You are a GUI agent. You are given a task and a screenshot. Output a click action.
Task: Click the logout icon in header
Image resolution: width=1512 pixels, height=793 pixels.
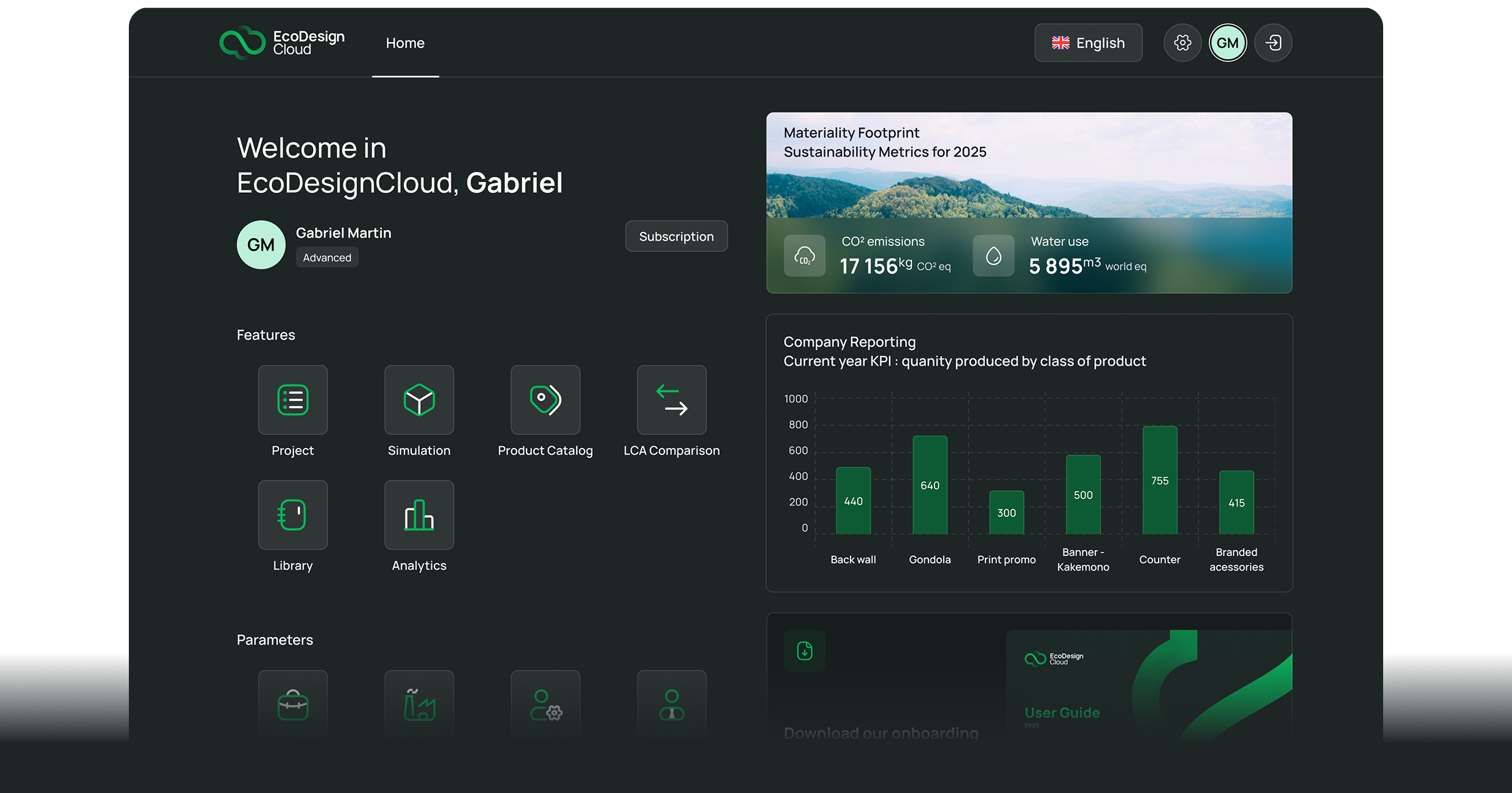click(1273, 43)
